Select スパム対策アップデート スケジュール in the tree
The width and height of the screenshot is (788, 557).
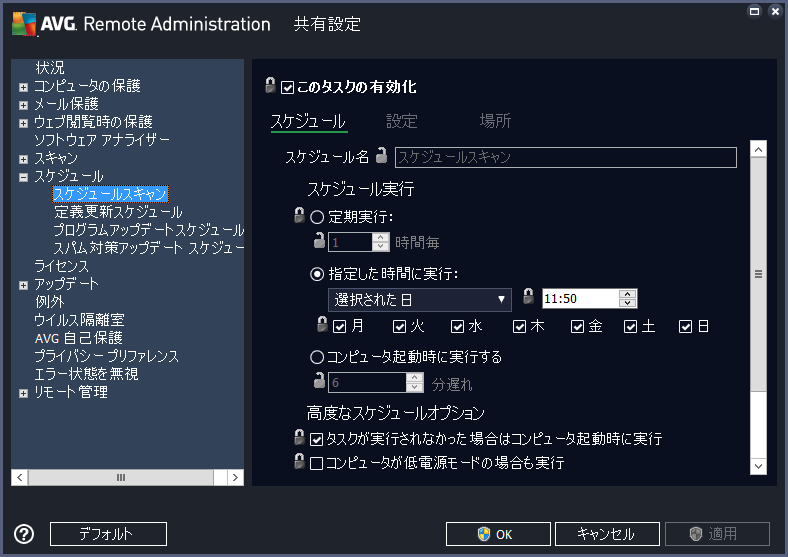(149, 248)
